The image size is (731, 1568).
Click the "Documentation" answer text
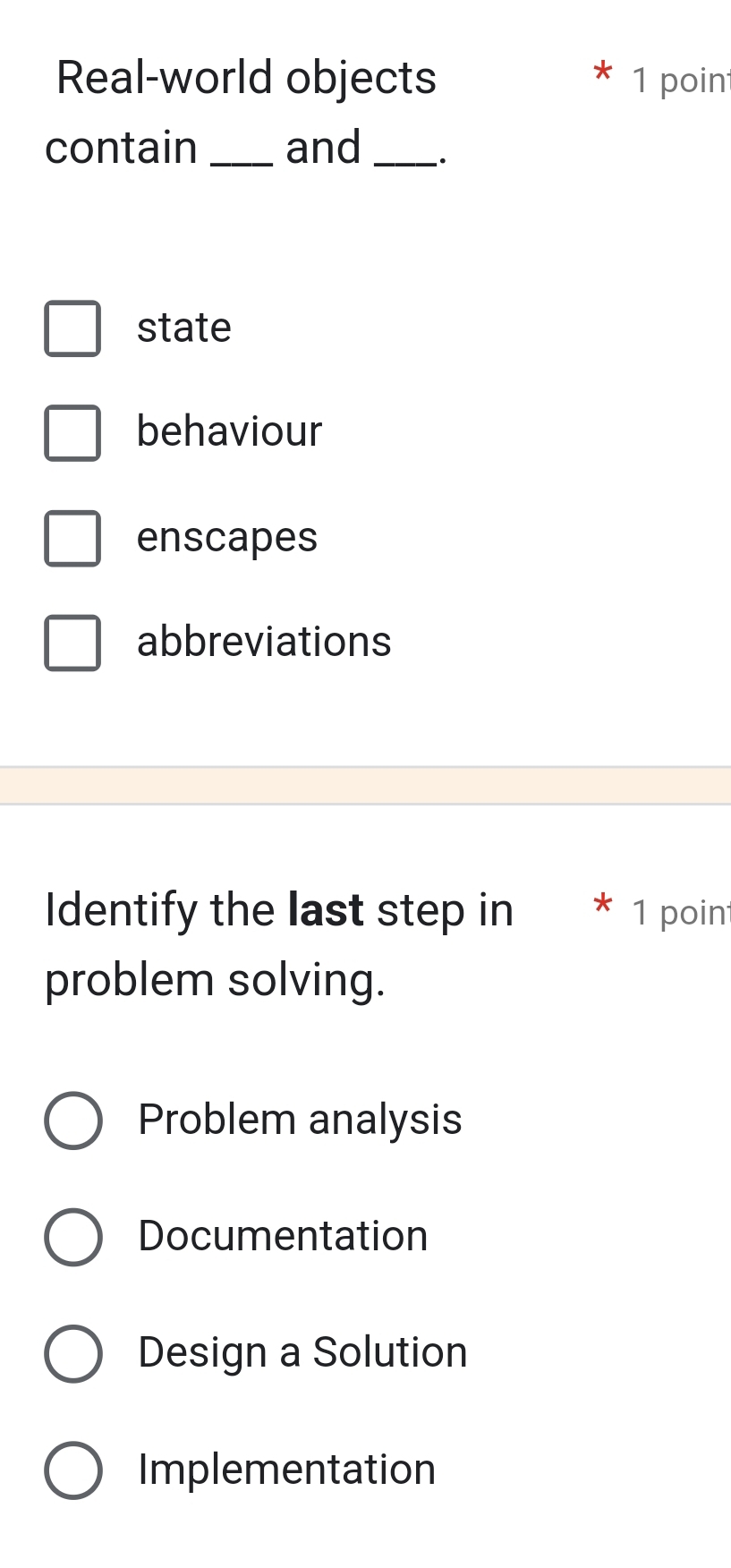point(282,1237)
